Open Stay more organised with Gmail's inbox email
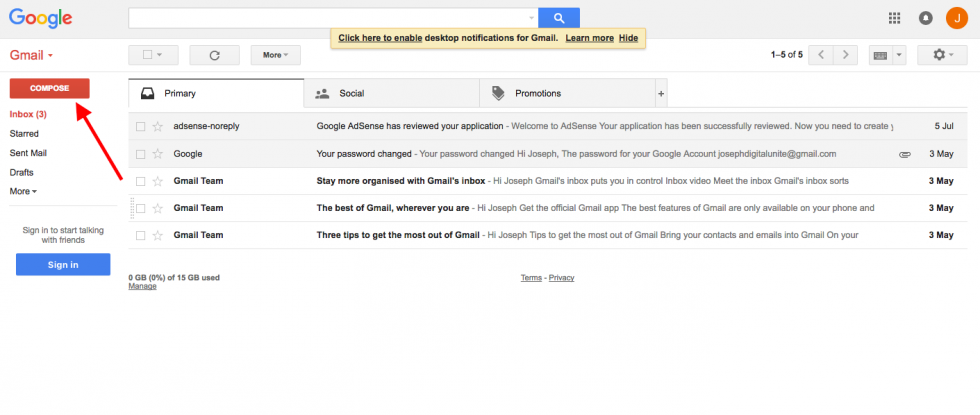The width and height of the screenshot is (980, 415). tap(548, 181)
